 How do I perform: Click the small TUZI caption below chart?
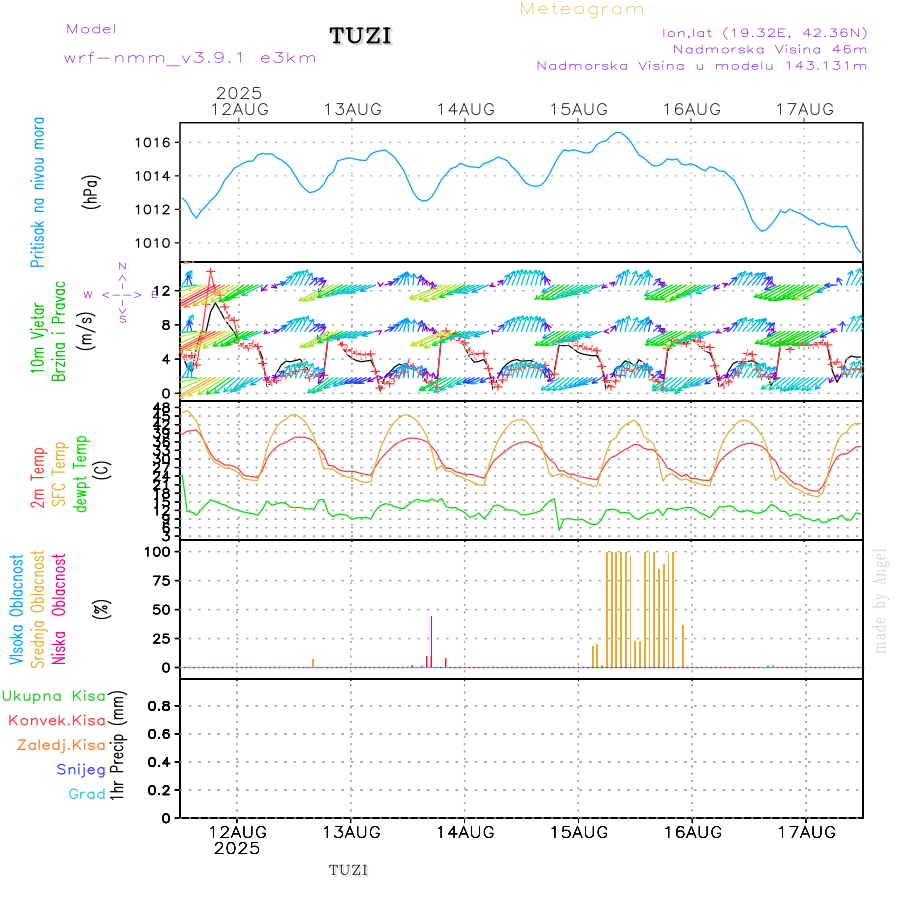[x=348, y=870]
